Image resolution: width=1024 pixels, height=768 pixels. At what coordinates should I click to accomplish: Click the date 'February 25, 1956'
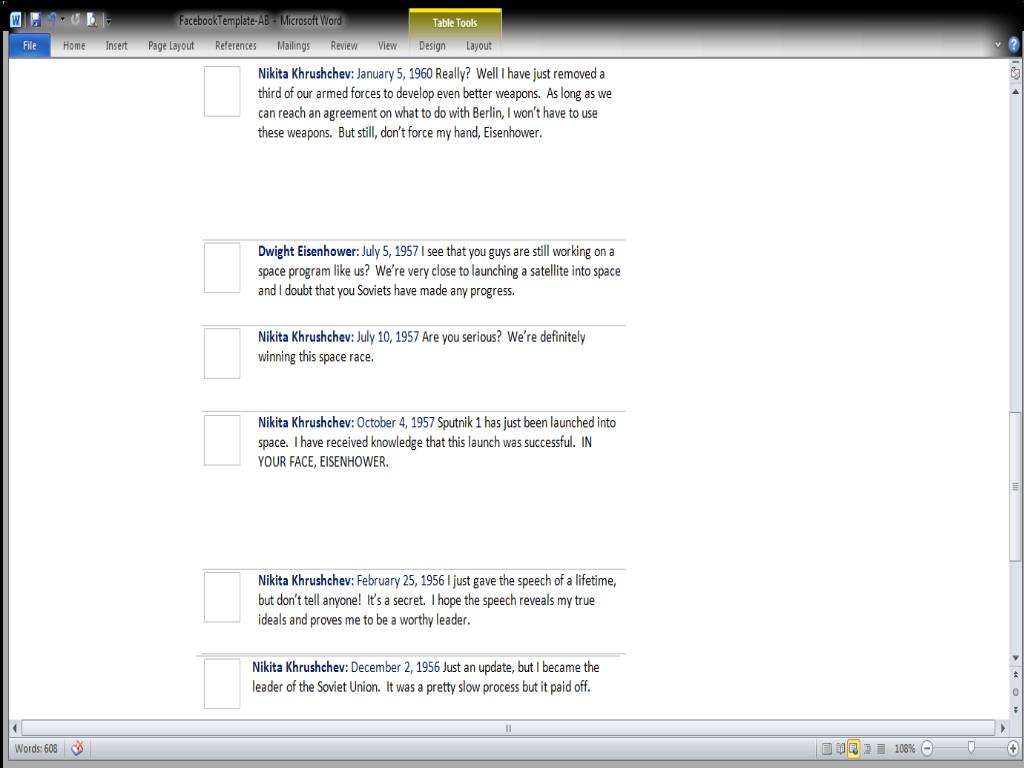pos(400,581)
